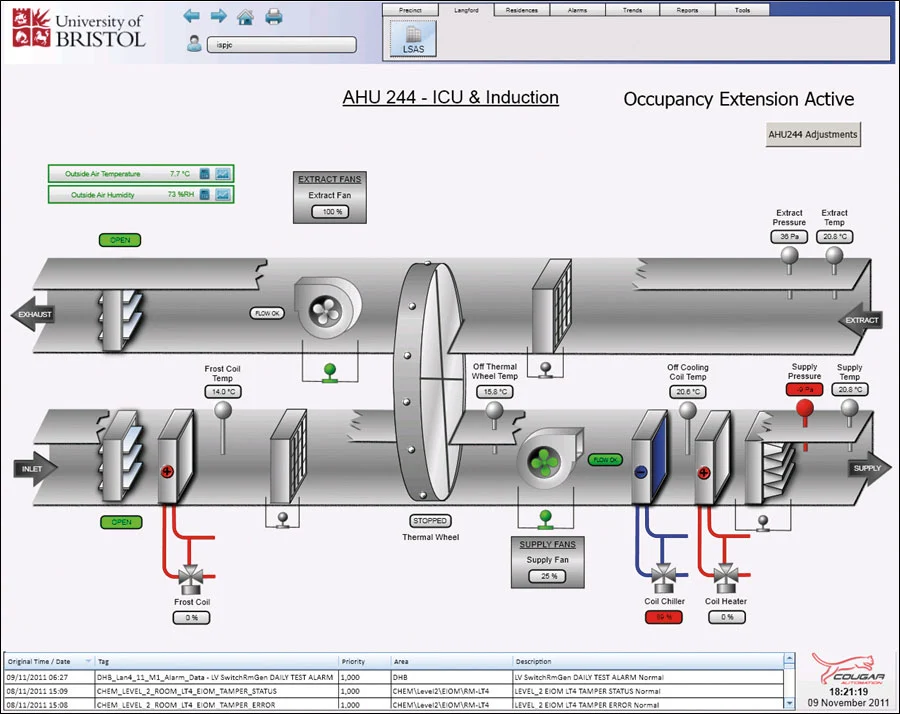Open trend graph for Outside Air Humidity
This screenshot has width=900, height=714.
tap(222, 194)
